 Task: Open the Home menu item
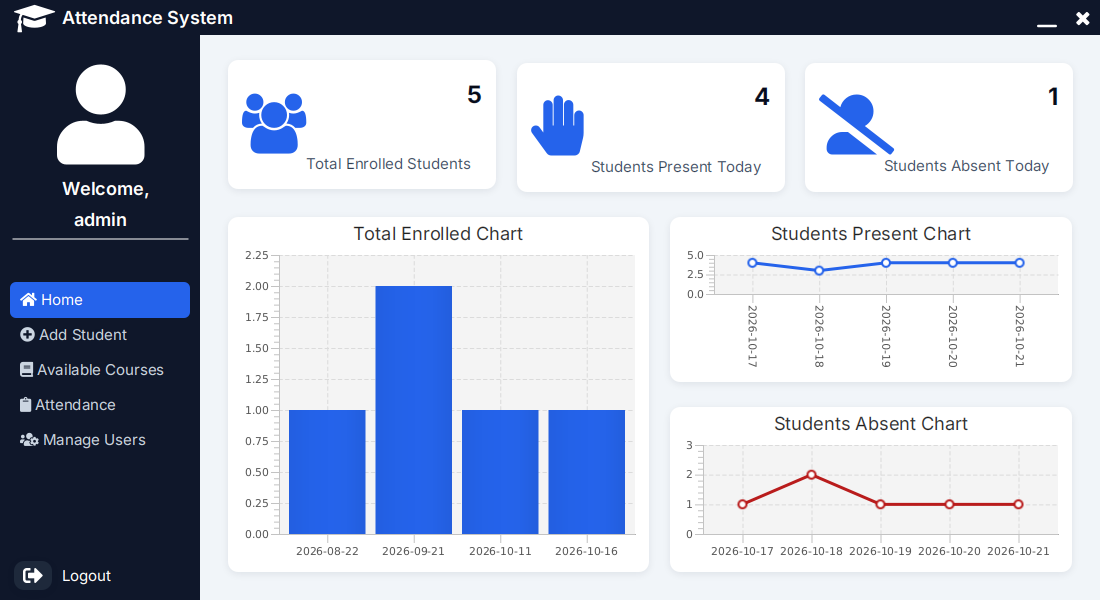pos(100,300)
